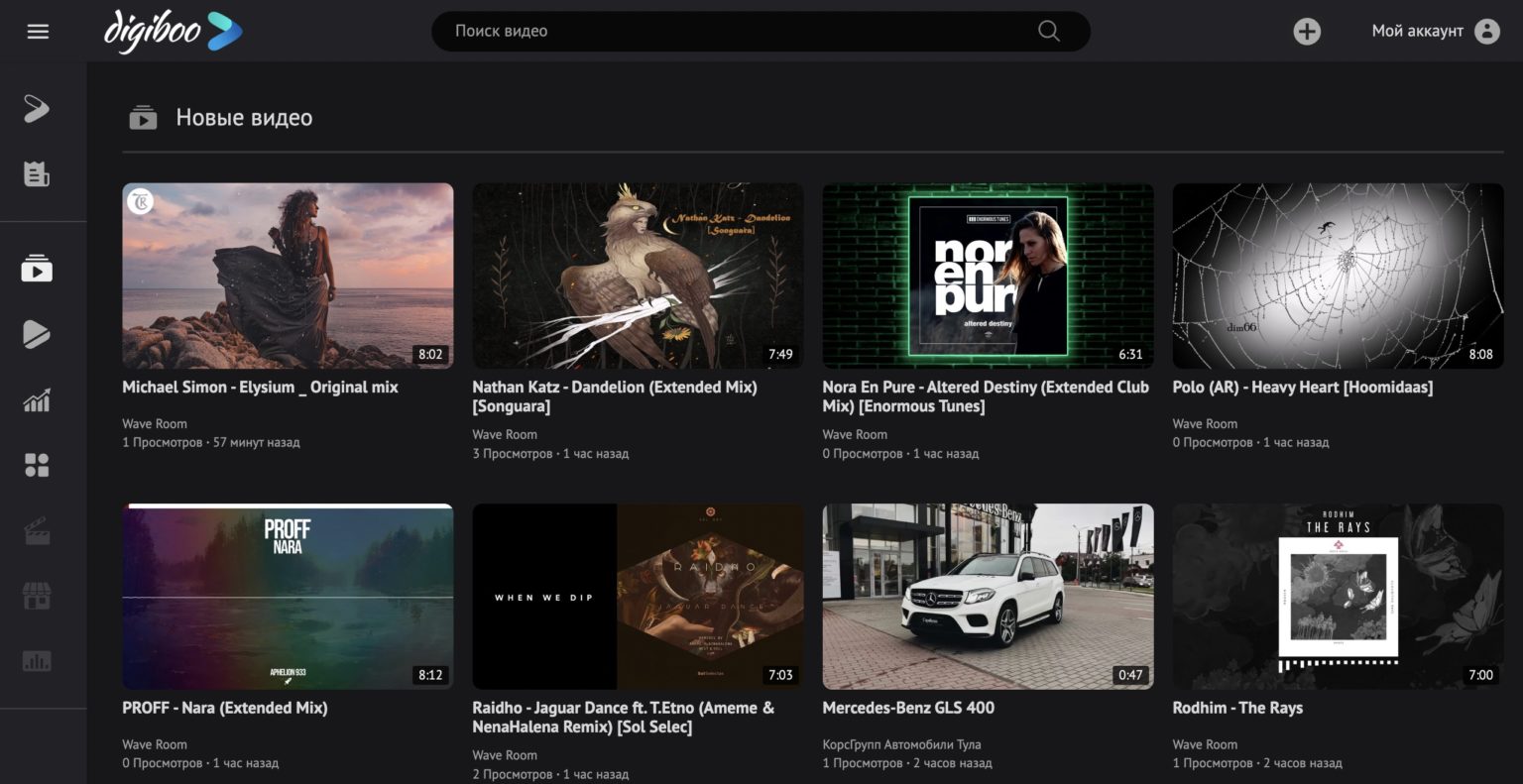Open the sidebar home play arrow icon

[37, 108]
